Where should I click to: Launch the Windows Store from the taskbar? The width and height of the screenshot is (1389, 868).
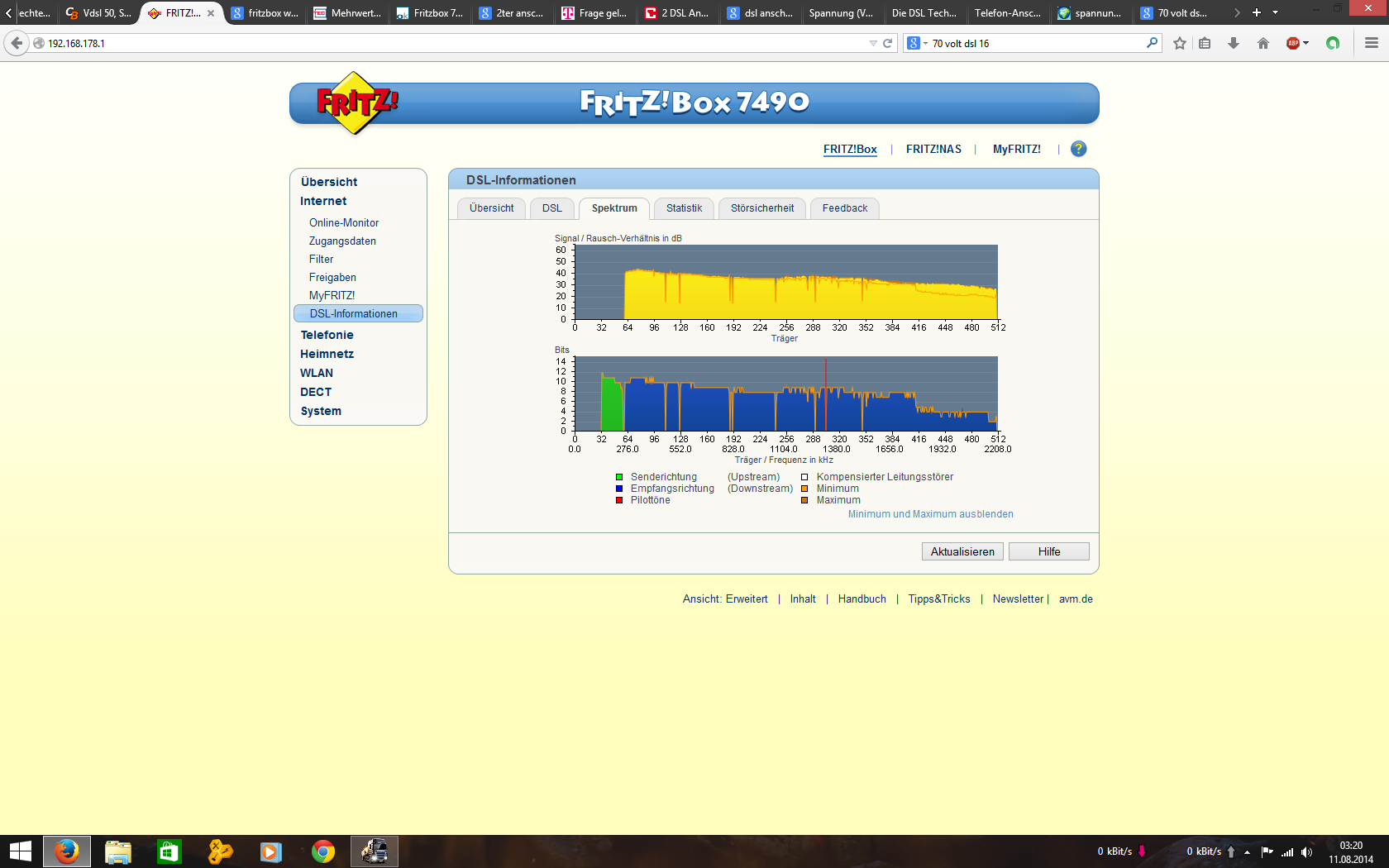pos(169,851)
